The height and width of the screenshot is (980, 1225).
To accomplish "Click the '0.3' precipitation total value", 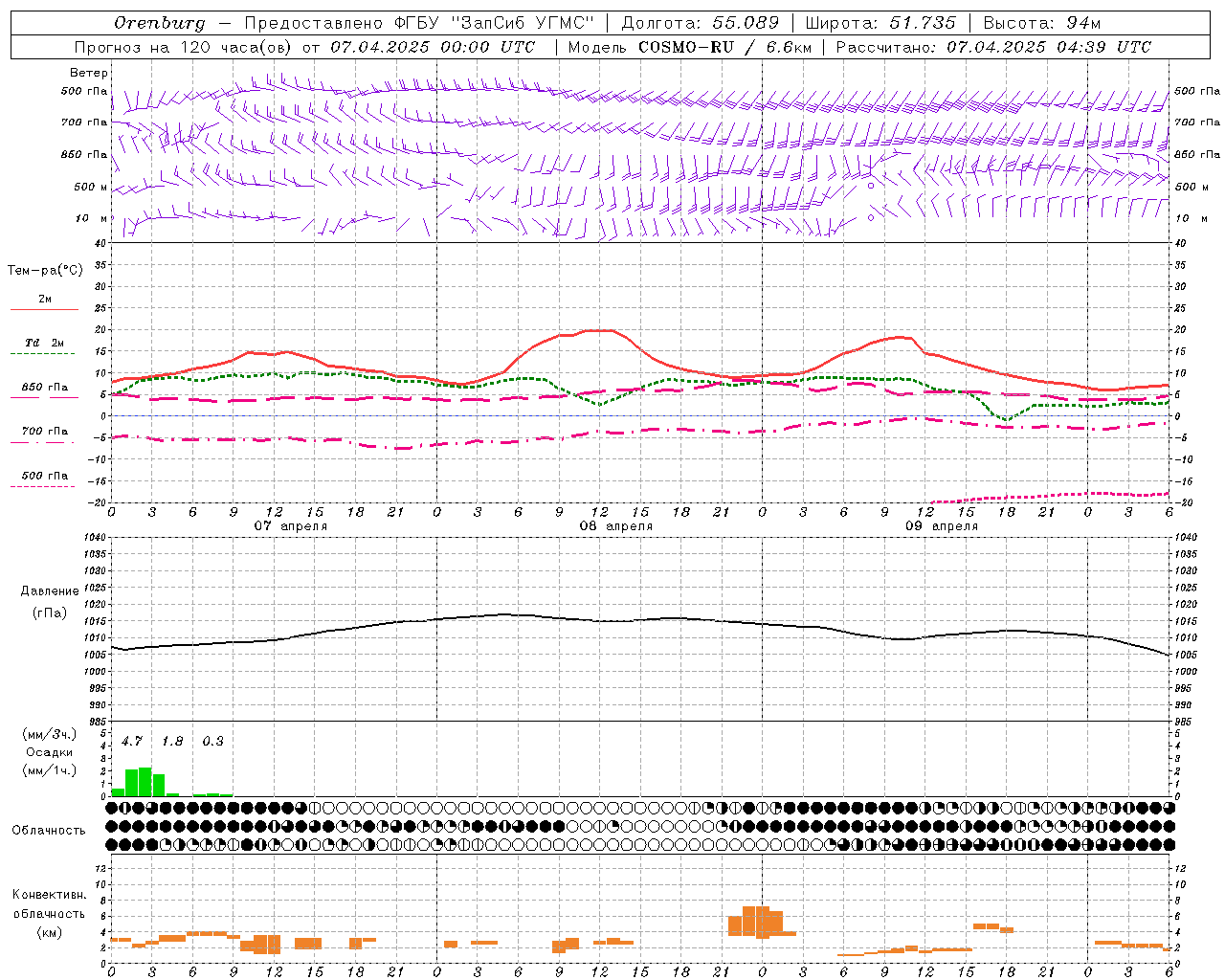I will (x=212, y=741).
